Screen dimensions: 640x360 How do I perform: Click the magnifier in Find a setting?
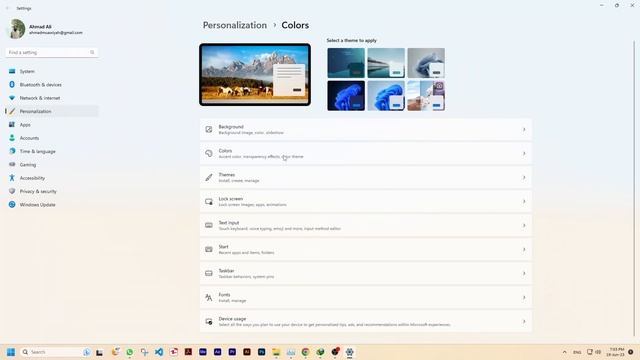tap(92, 52)
